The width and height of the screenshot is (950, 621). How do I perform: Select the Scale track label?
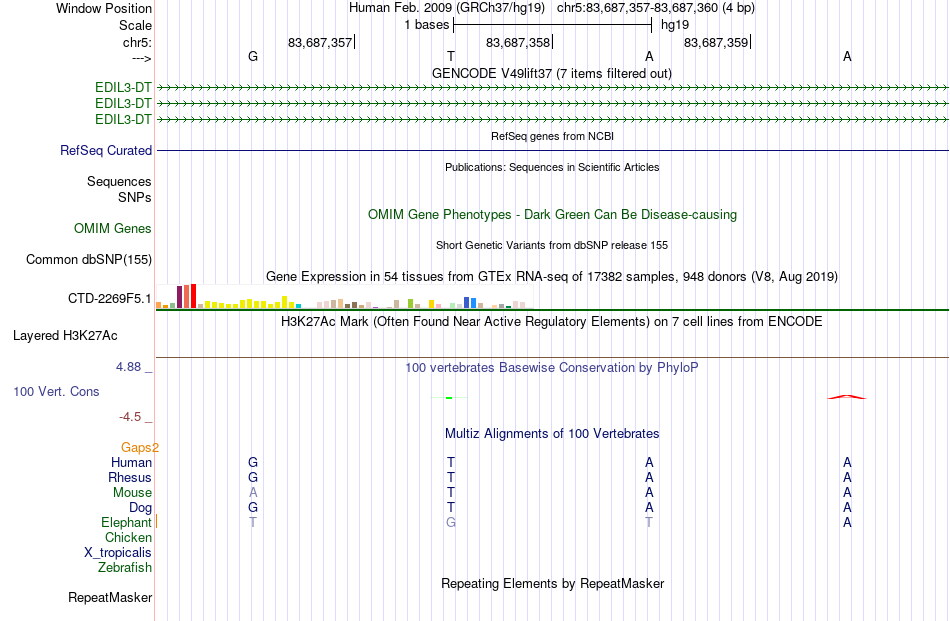(135, 25)
